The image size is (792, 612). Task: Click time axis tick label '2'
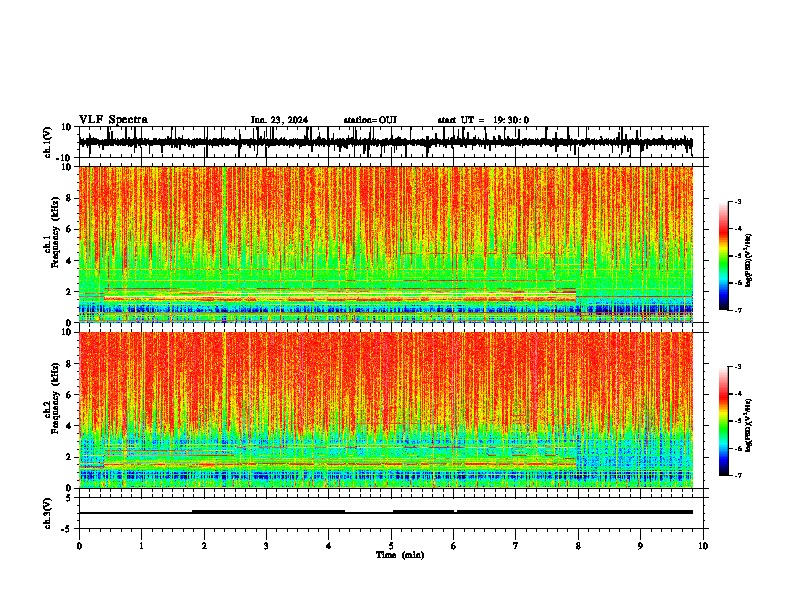[x=204, y=546]
